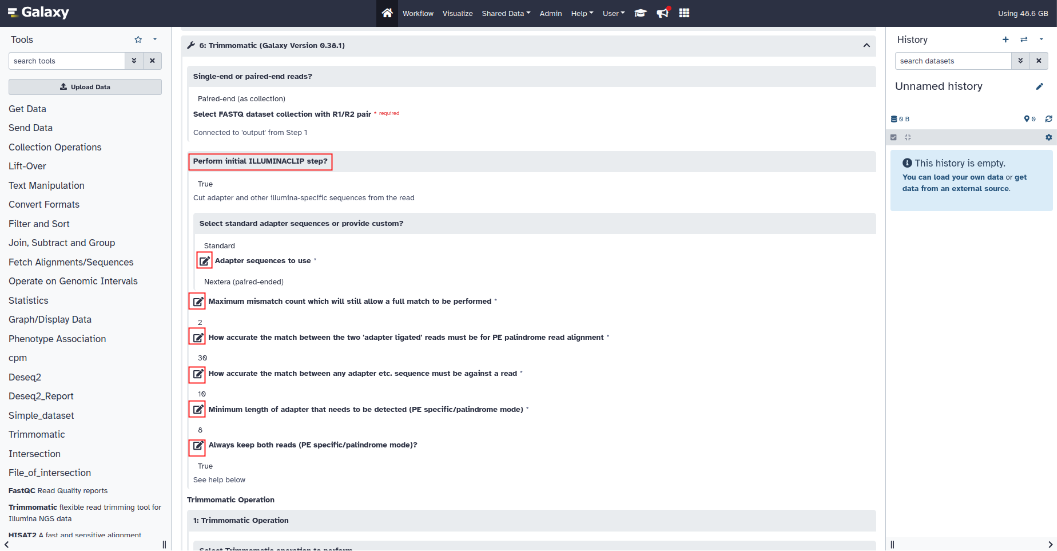The width and height of the screenshot is (1057, 551).
Task: Click the Upload Data button
Action: (85, 87)
